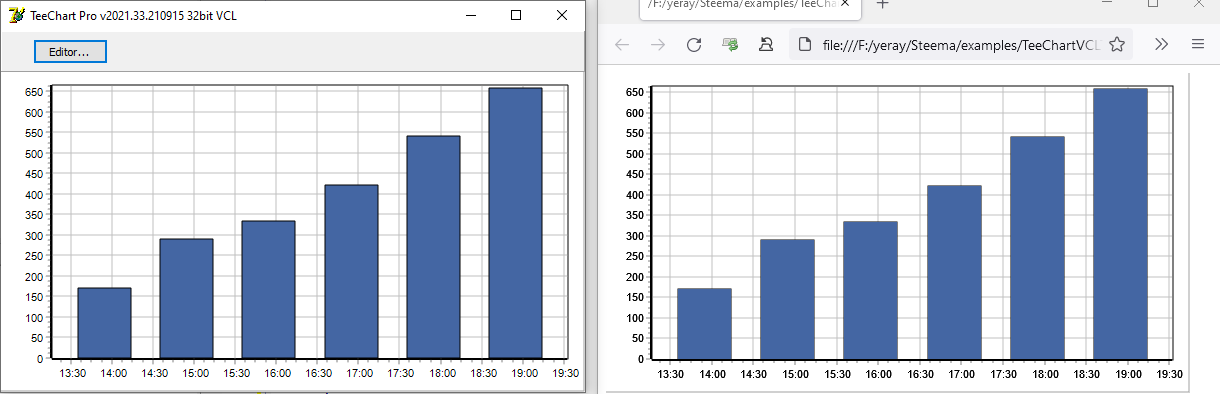This screenshot has height=394, width=1220.
Task: Click the 13:30 axis label in browser chart
Action: pyautogui.click(x=671, y=374)
